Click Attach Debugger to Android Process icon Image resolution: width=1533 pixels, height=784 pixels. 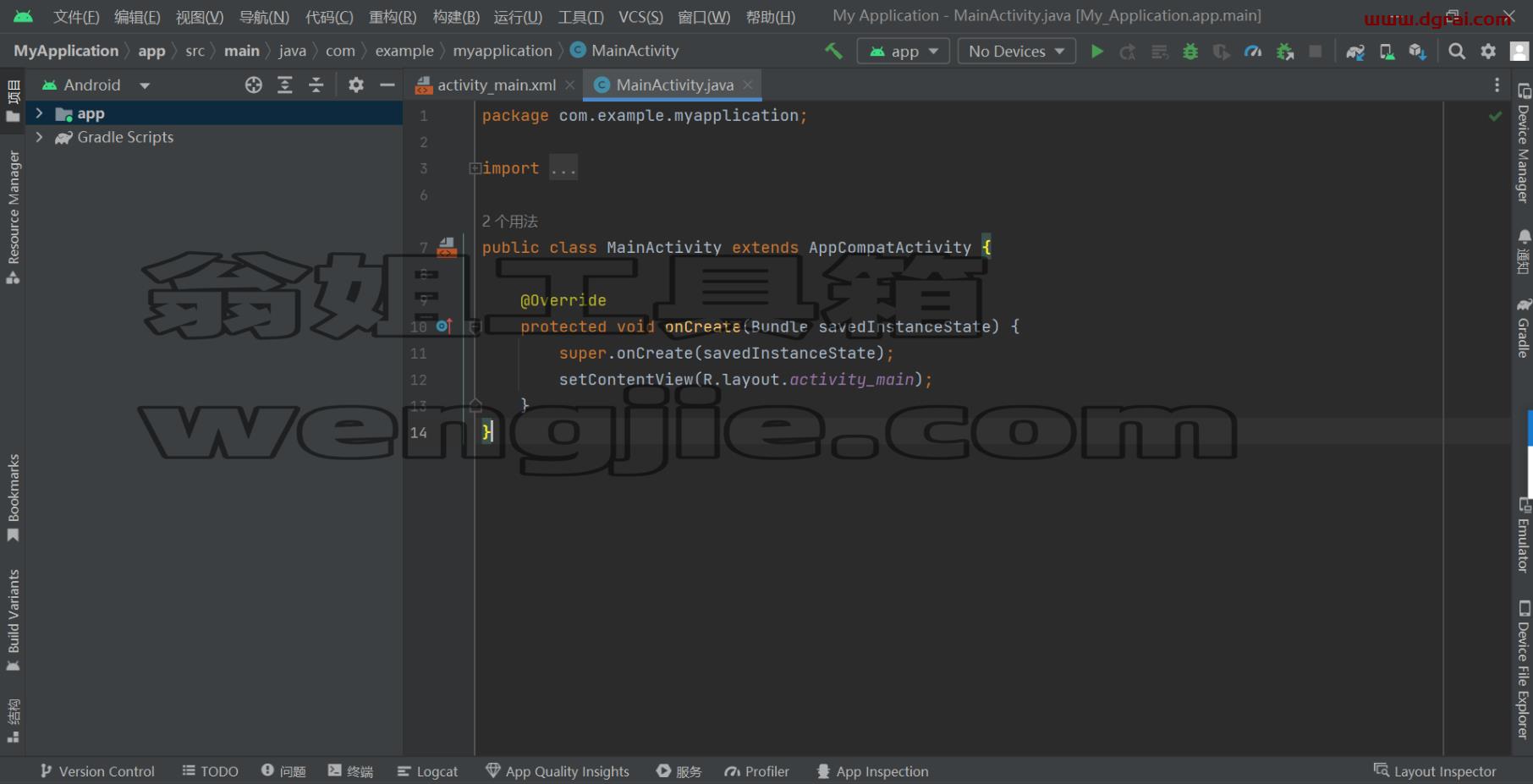pos(1285,52)
